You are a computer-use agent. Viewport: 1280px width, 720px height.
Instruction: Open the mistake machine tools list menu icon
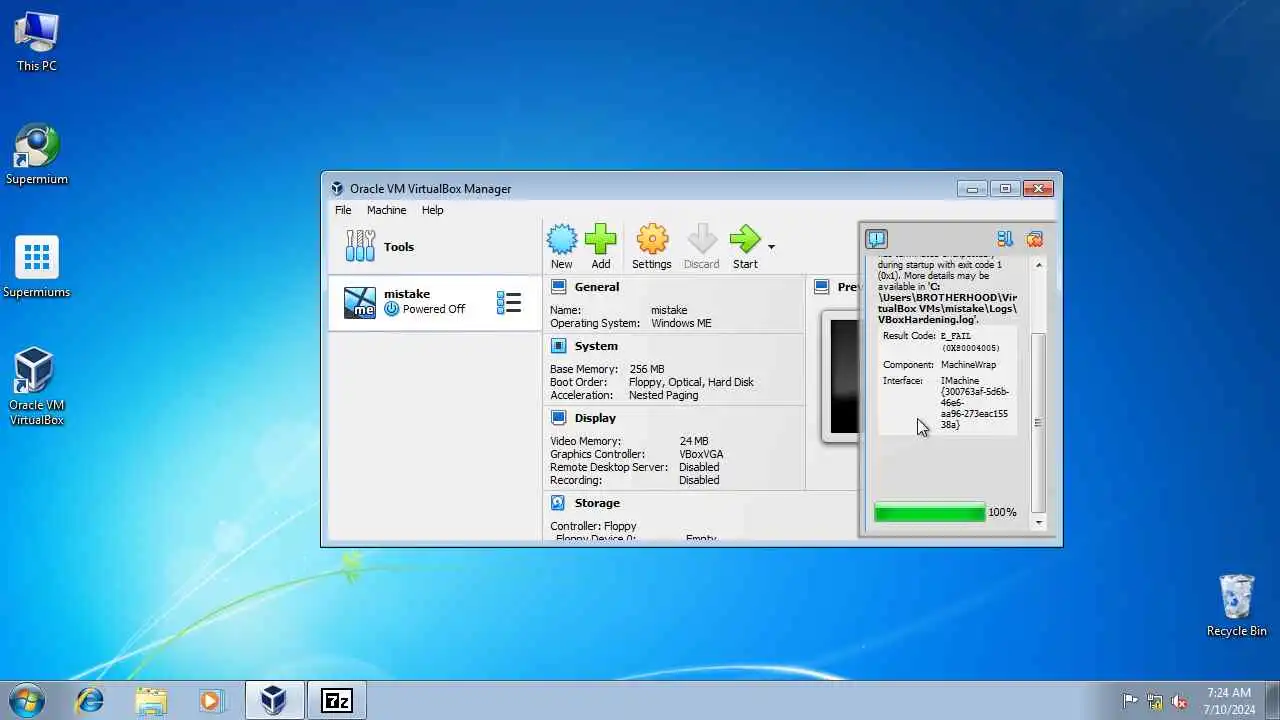point(509,302)
